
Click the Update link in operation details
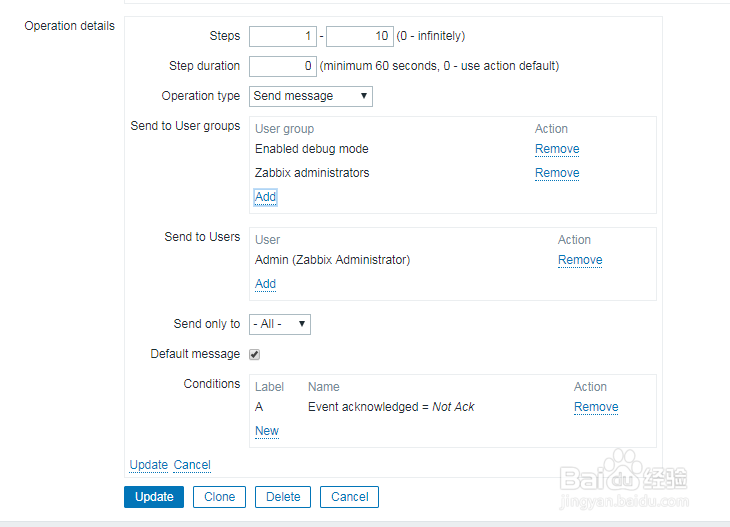tap(149, 465)
